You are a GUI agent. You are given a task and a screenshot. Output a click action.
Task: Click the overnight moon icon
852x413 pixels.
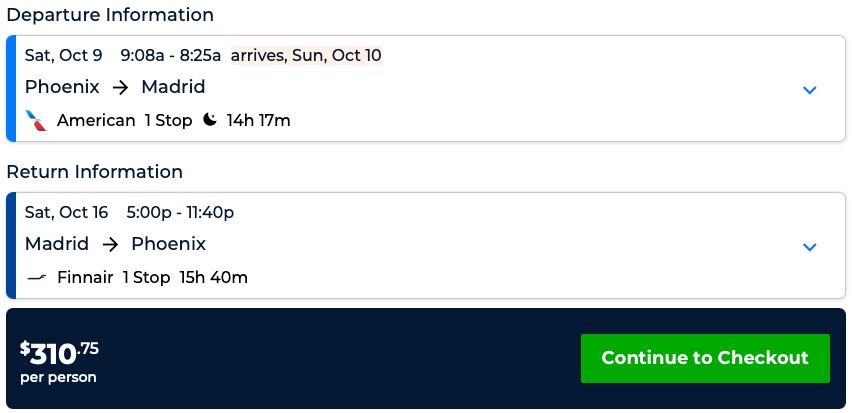[x=210, y=121]
